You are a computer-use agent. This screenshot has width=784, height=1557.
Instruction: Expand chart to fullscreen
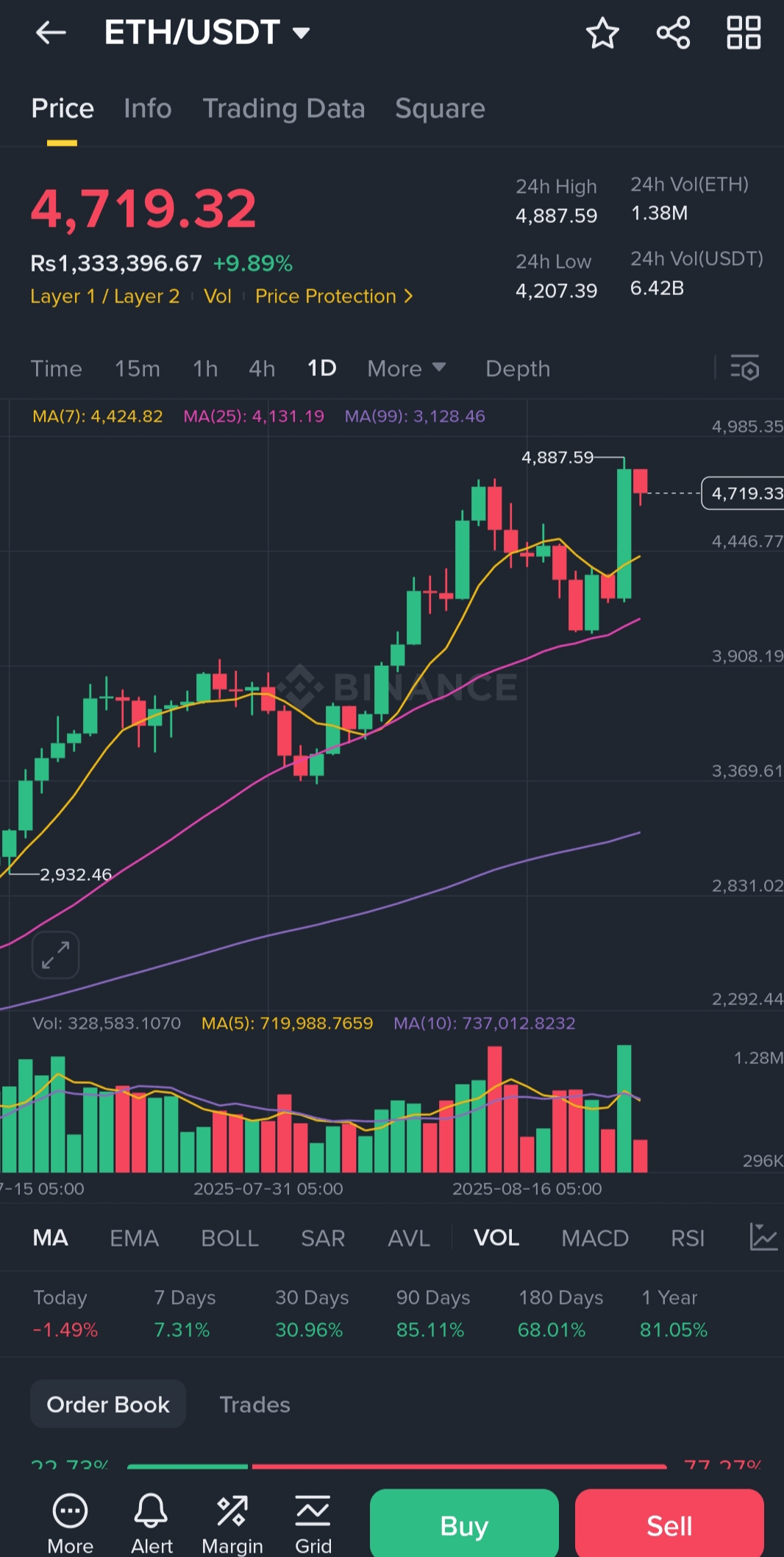pos(56,955)
